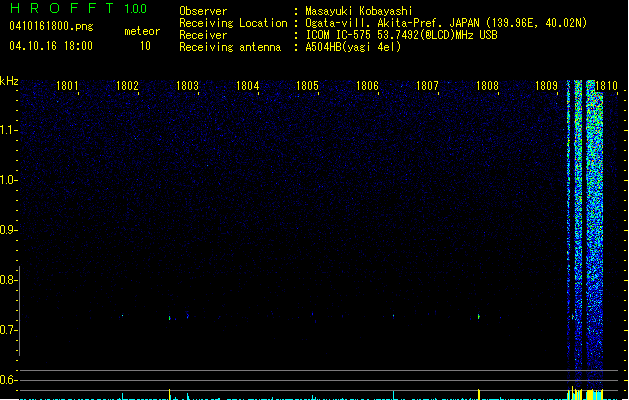Click the meteor count label
Image resolution: width=629 pixels, height=400 pixels.
pos(142,31)
